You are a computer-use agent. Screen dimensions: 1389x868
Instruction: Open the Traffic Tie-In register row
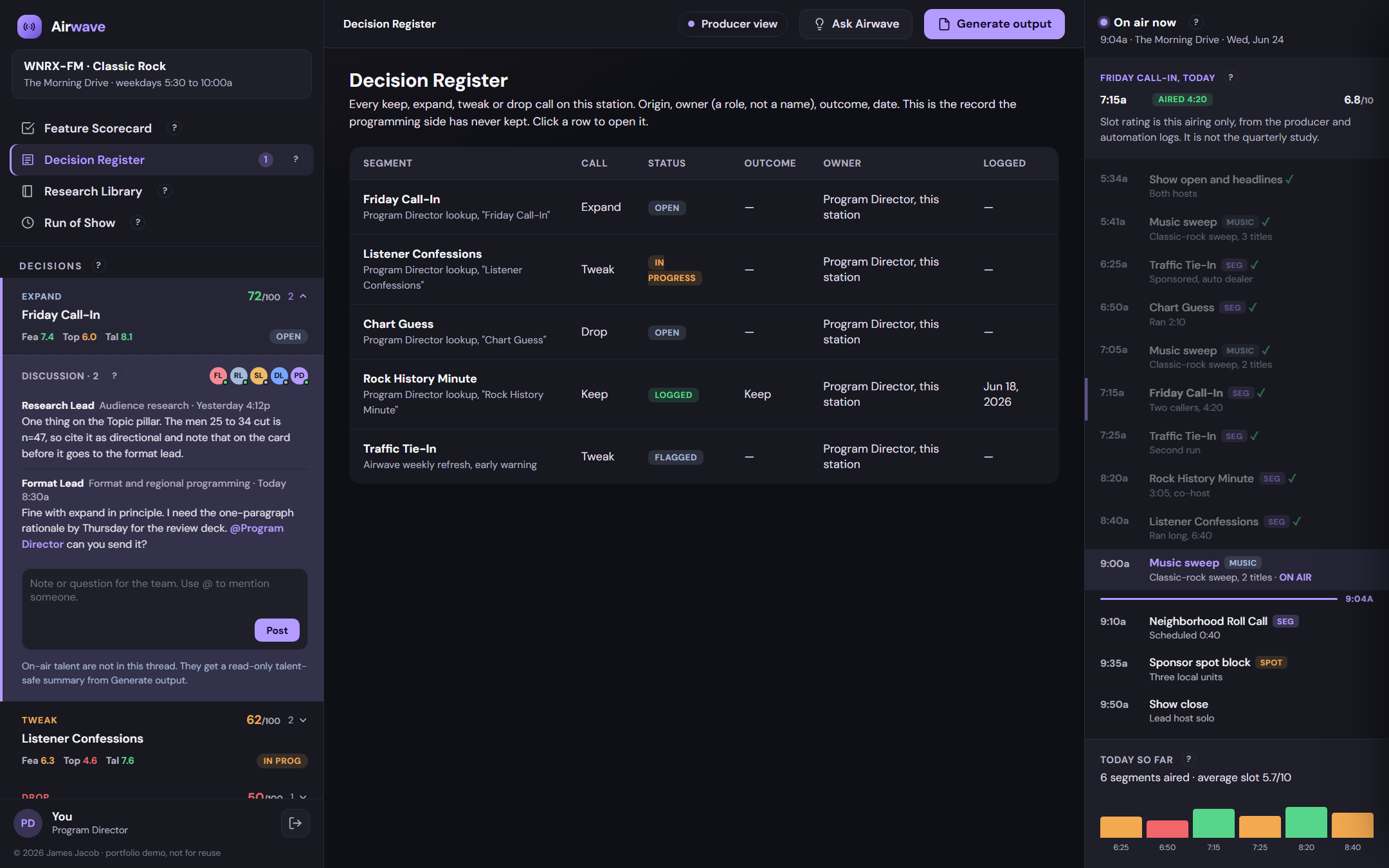[x=704, y=457]
